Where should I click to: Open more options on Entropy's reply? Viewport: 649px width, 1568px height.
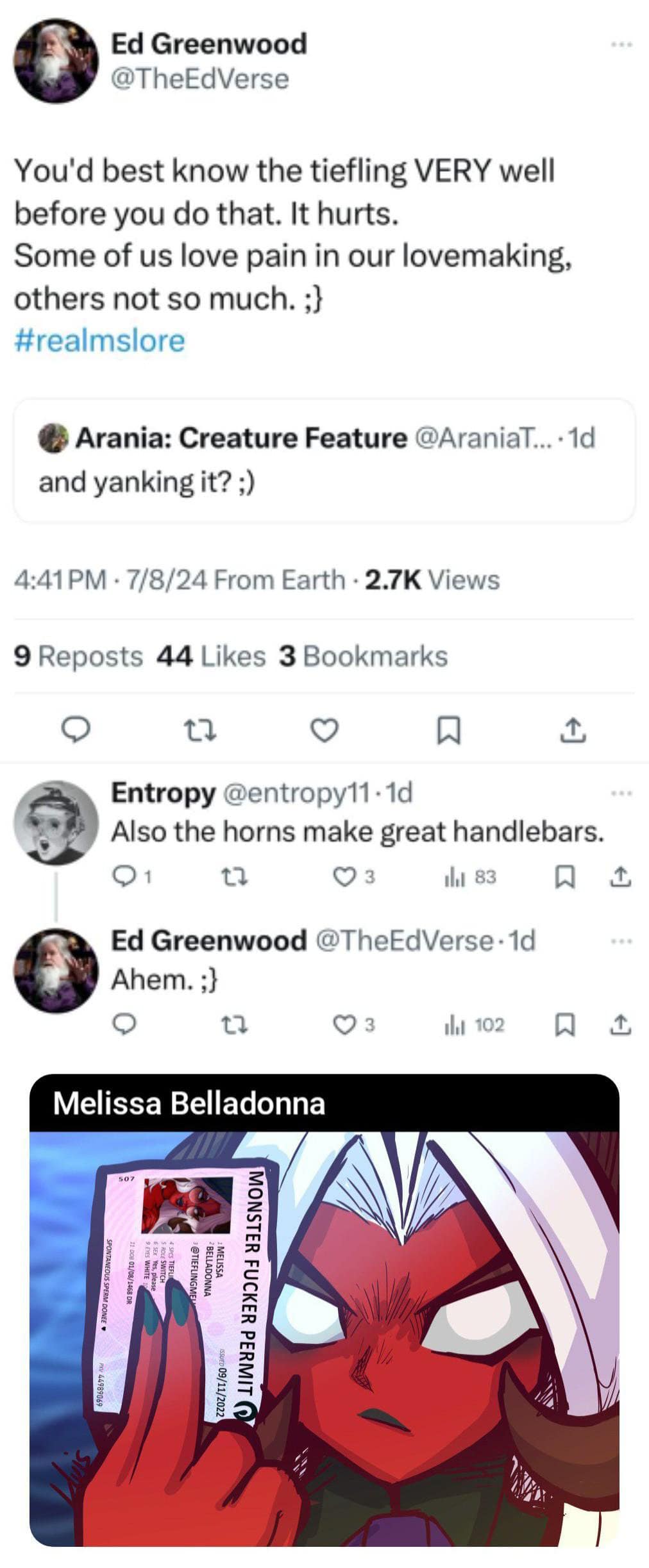pyautogui.click(x=621, y=794)
